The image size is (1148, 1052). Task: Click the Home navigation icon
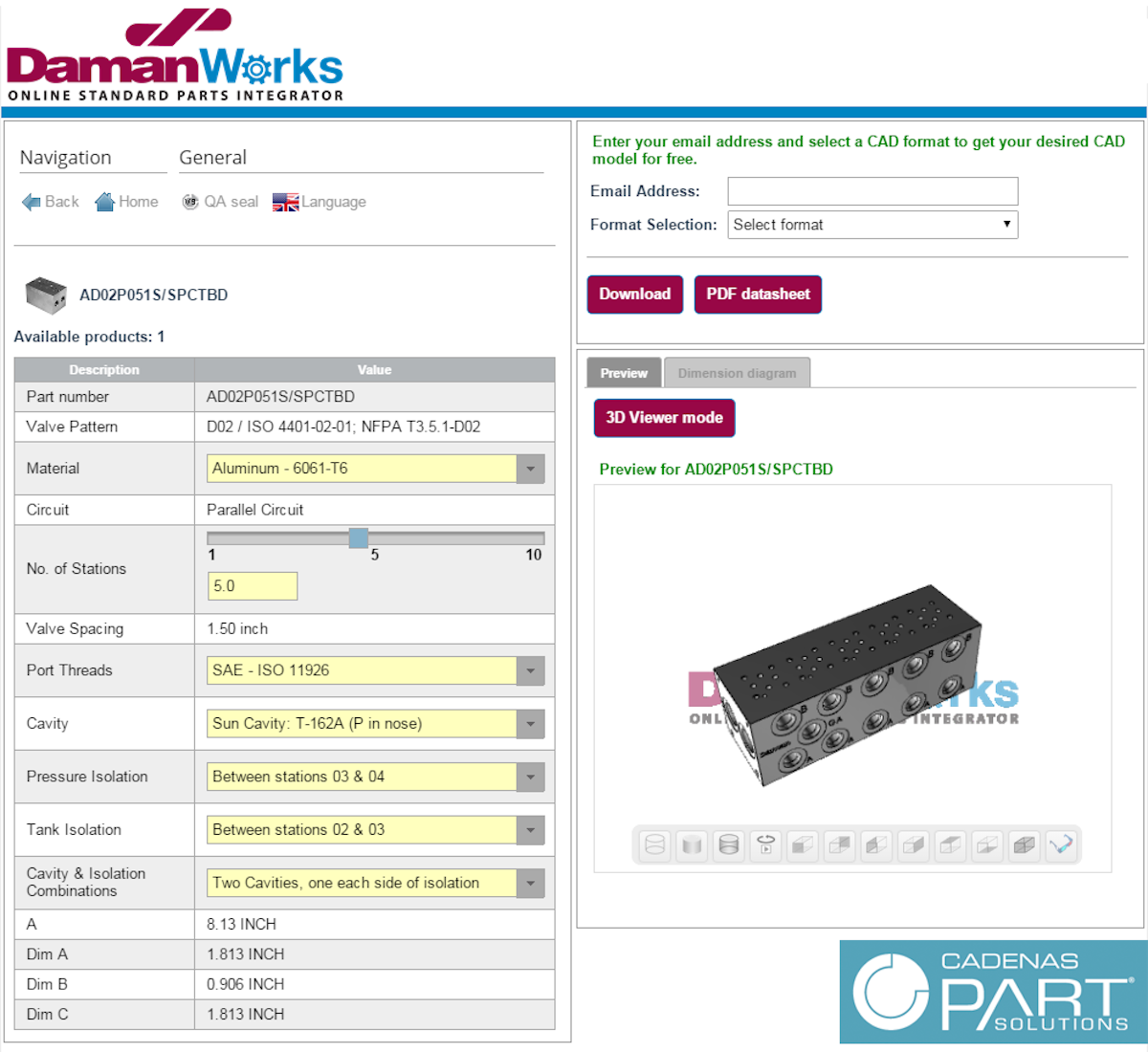pyautogui.click(x=105, y=202)
